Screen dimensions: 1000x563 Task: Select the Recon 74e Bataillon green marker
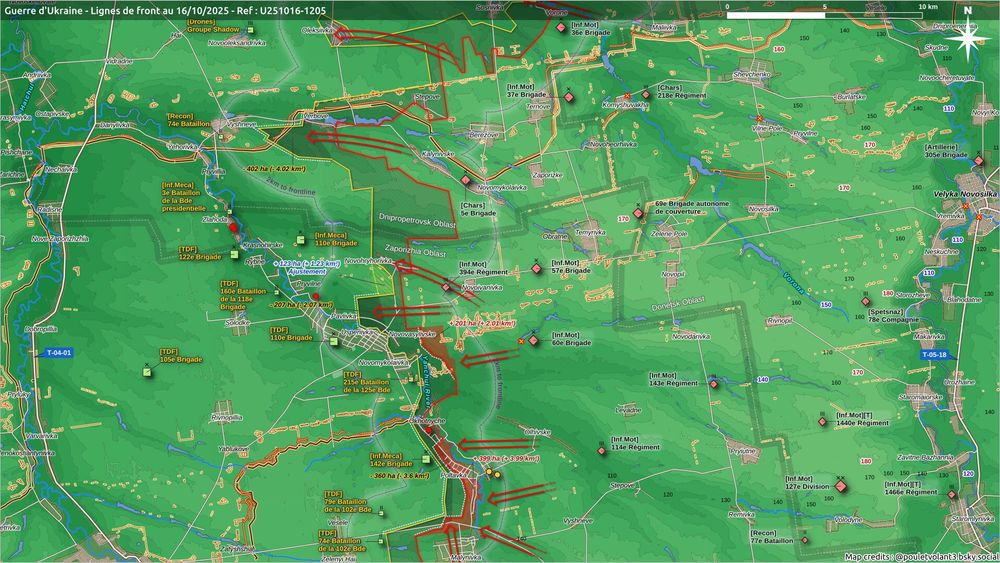[221, 136]
